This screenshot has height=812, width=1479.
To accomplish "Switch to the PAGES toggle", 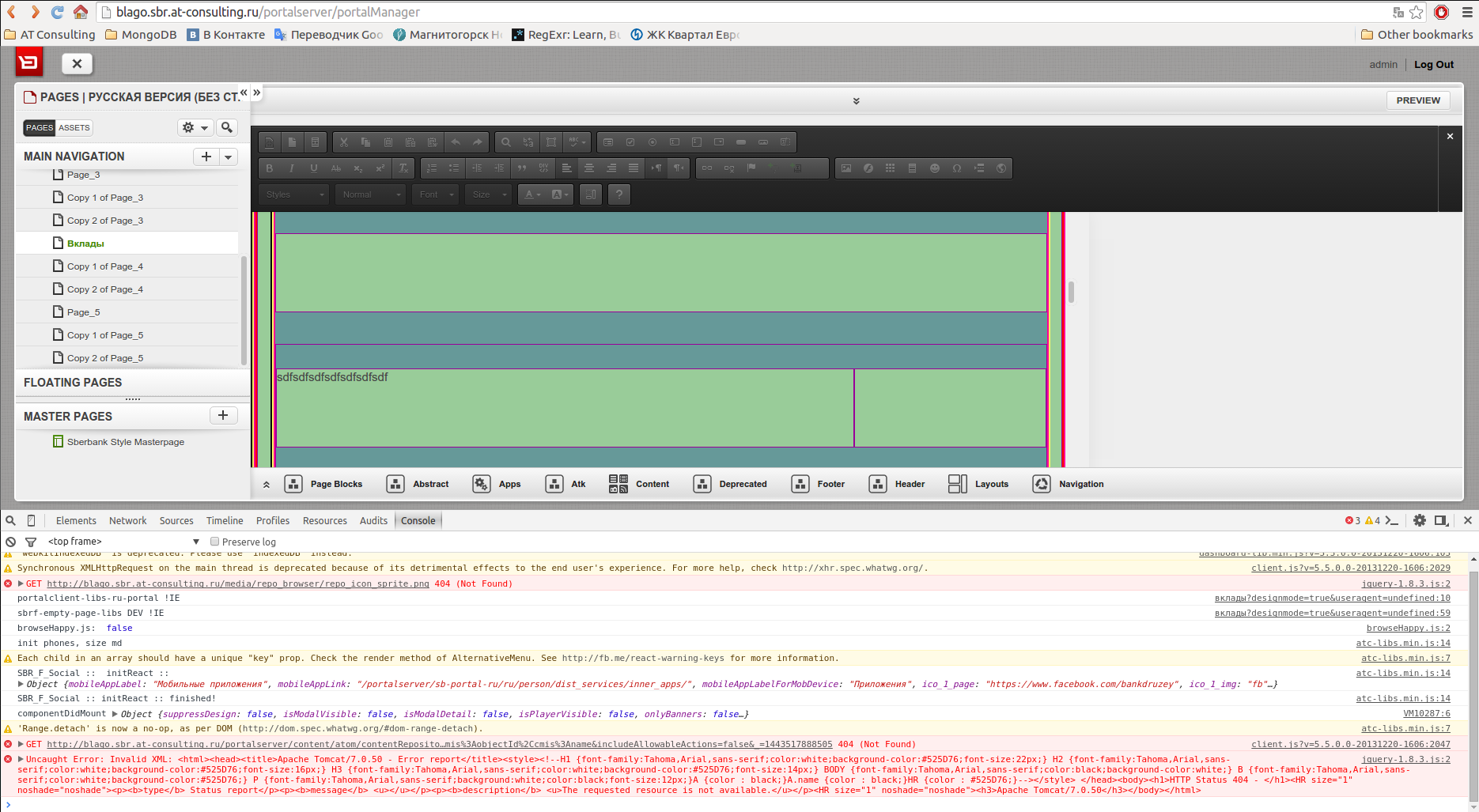I will [40, 127].
